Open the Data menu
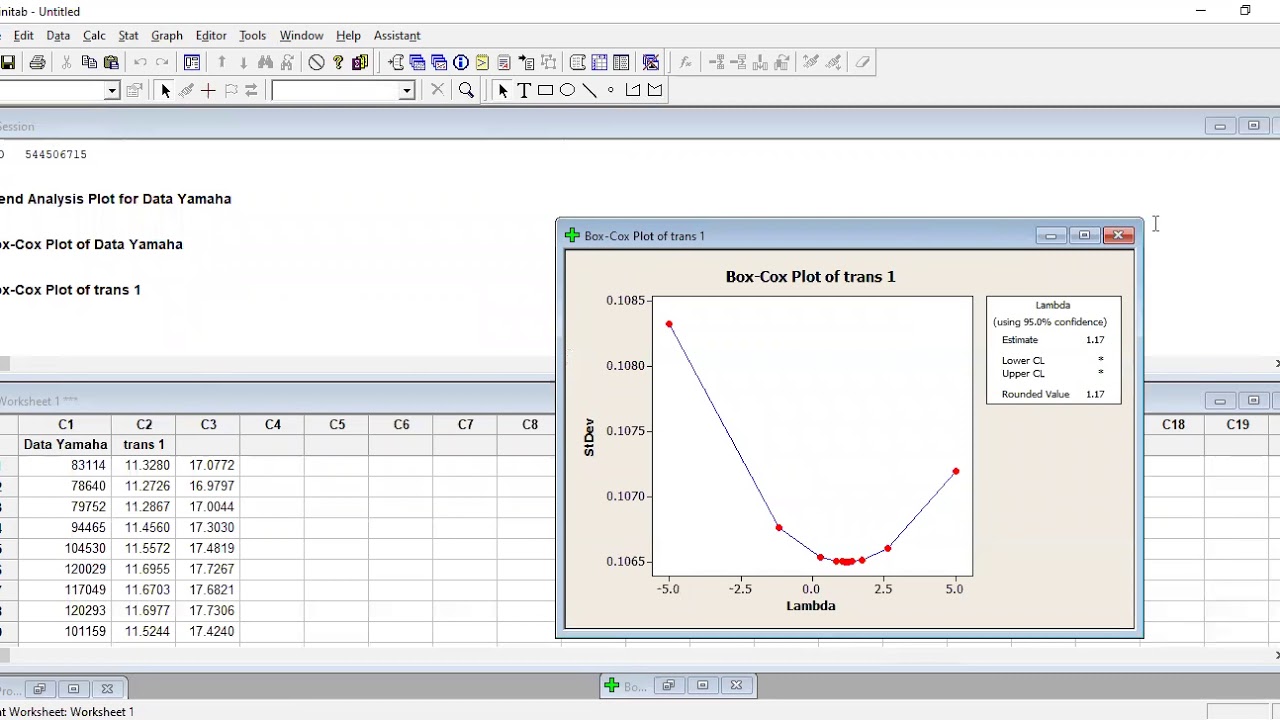Image resolution: width=1280 pixels, height=720 pixels. pyautogui.click(x=58, y=35)
